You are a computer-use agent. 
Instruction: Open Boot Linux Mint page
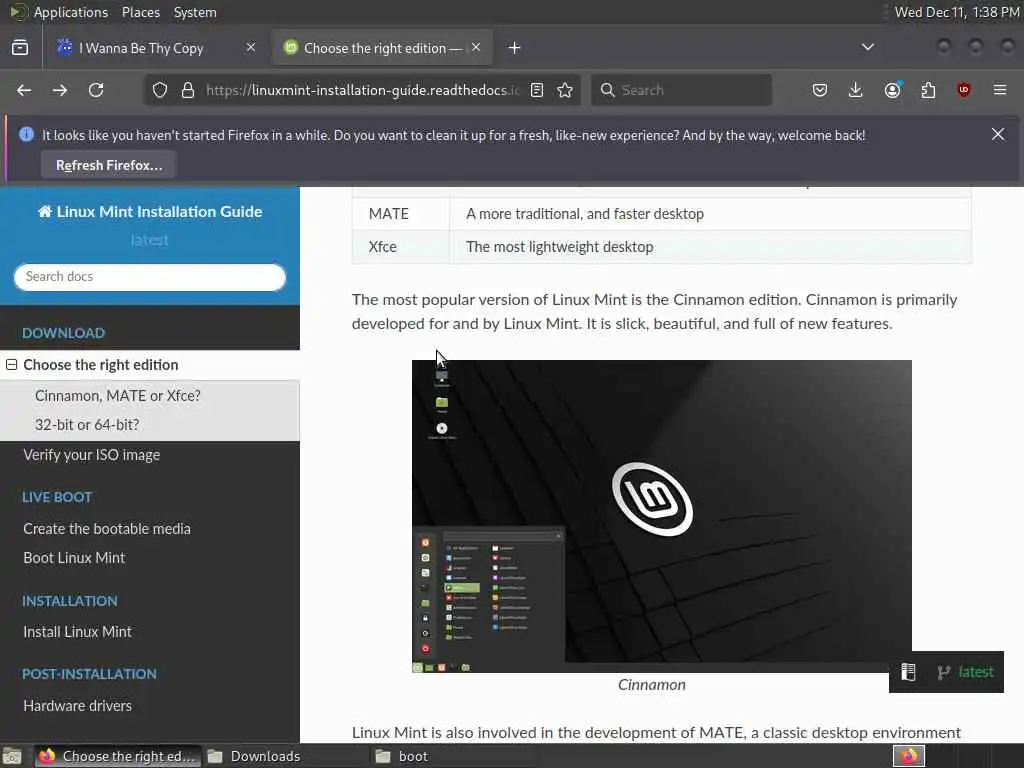click(74, 558)
